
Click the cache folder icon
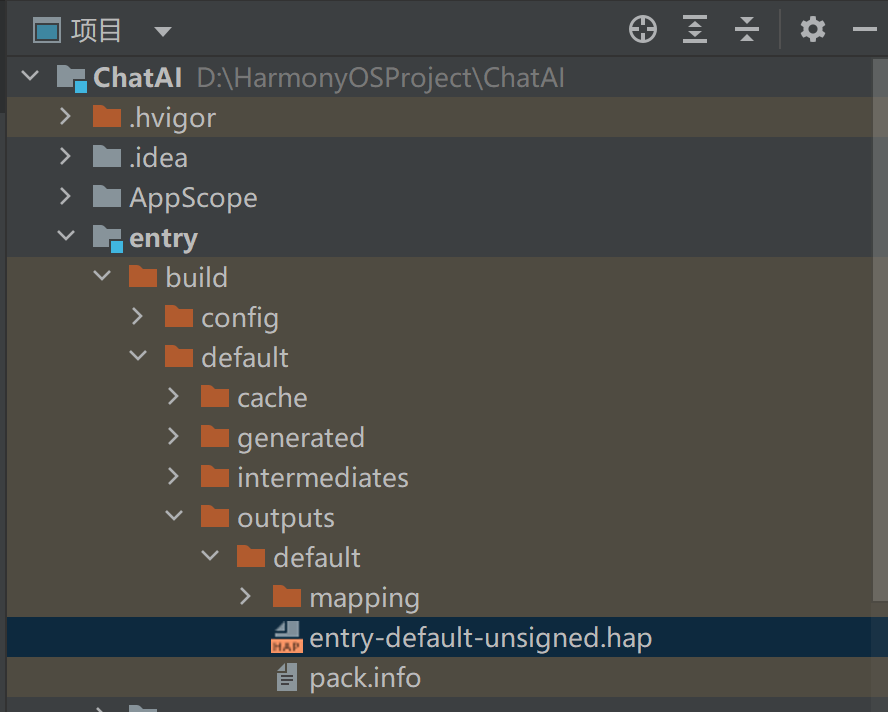215,396
